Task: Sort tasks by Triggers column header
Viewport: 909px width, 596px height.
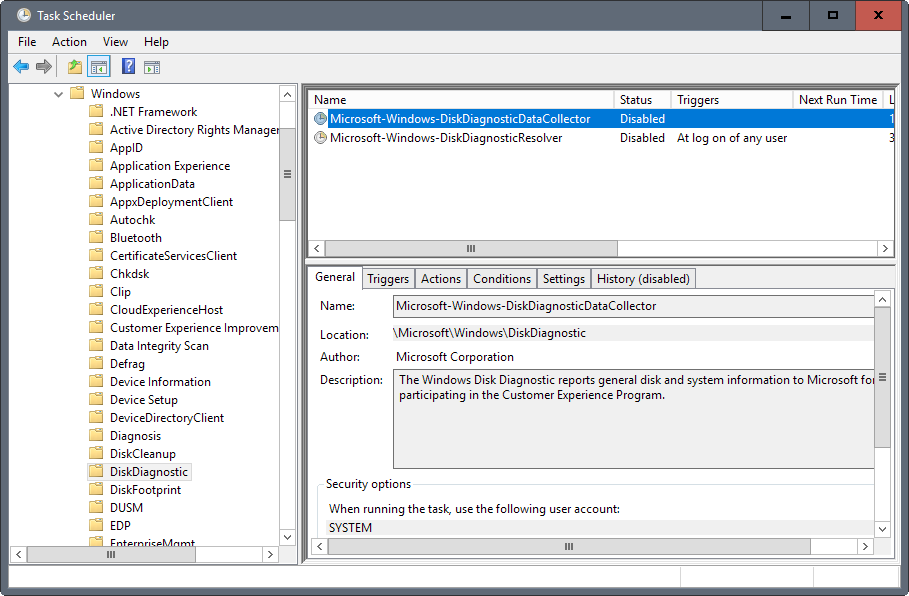Action: click(x=732, y=100)
